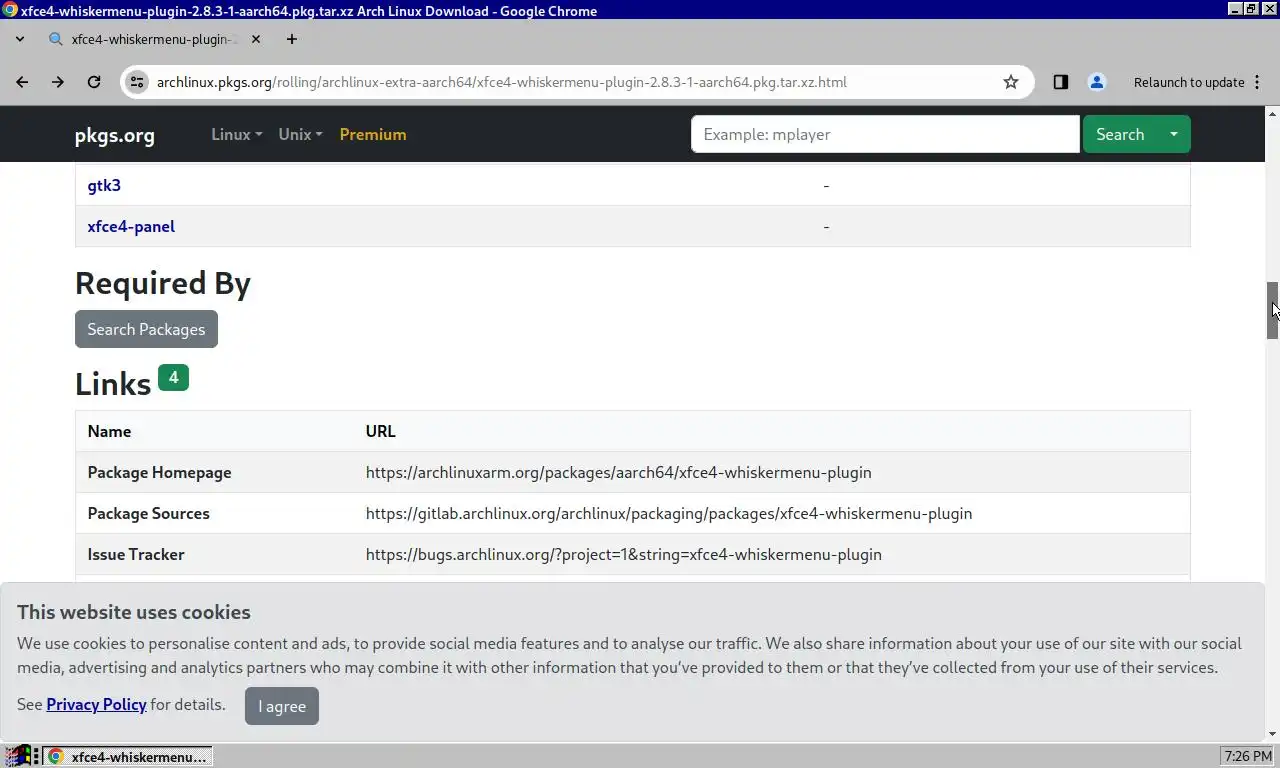This screenshot has height=768, width=1280.
Task: Open the gtk3 dependency link
Action: 104,185
